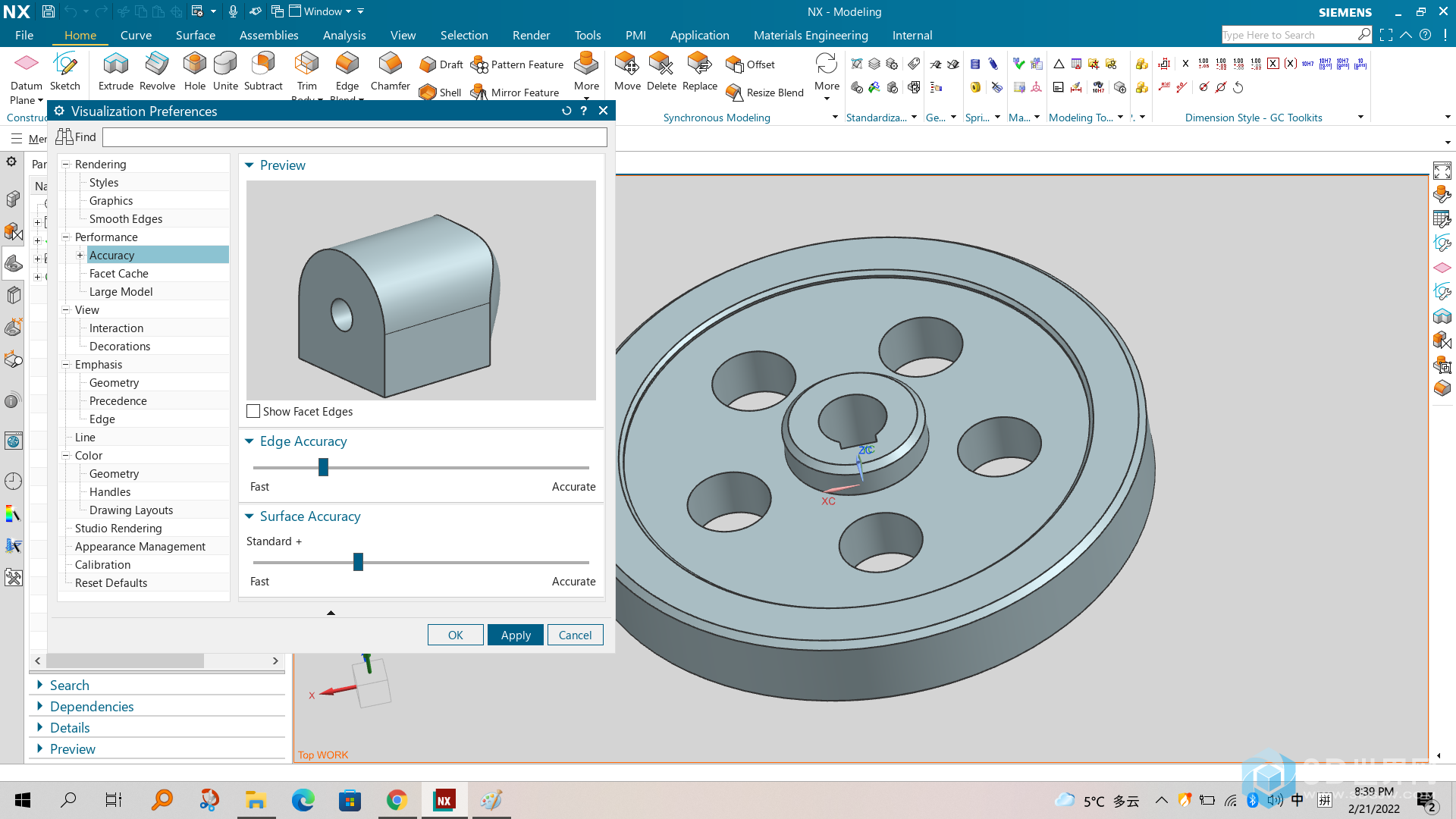Screen dimensions: 1456x819
Task: Click the search magnifier icon in NX search box
Action: point(1364,34)
